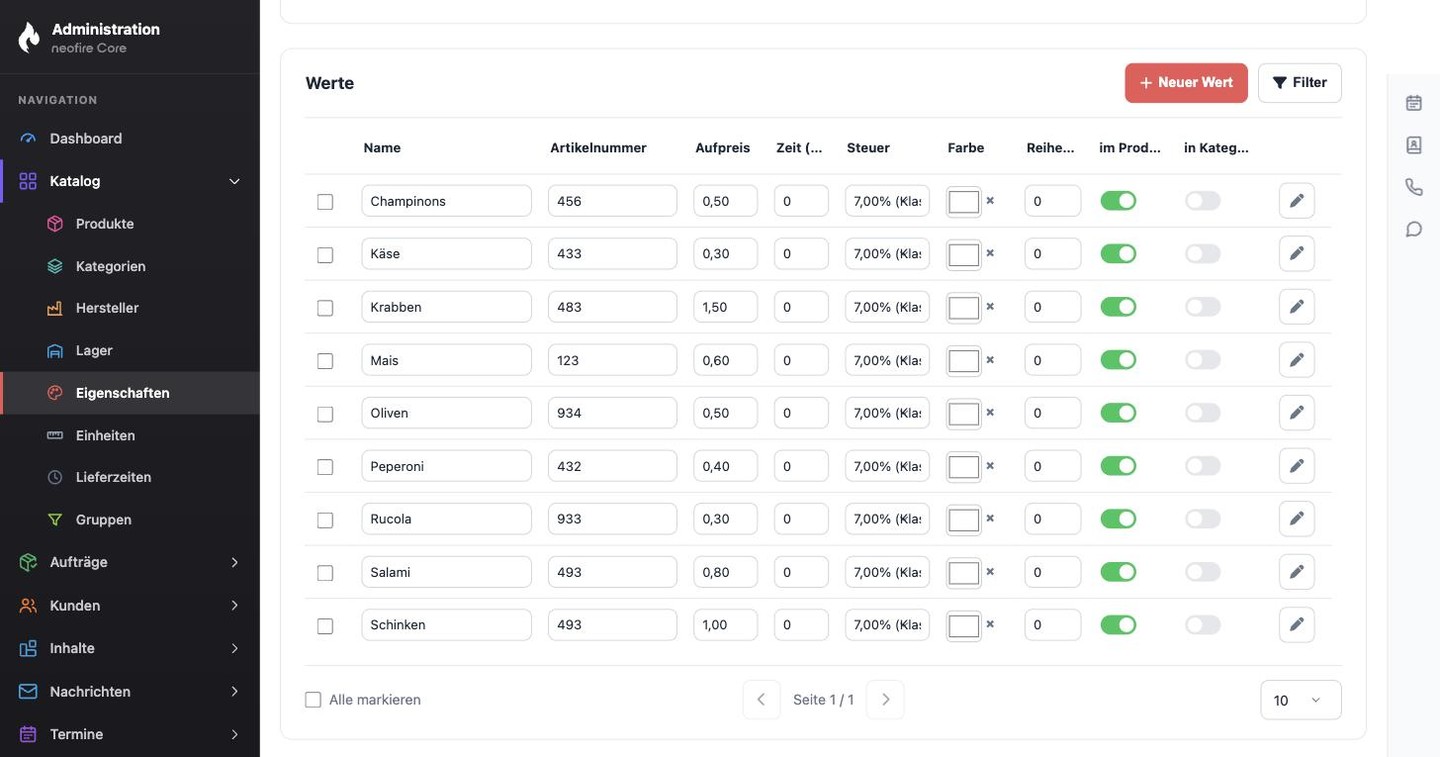Edit the Rucola row with pencil icon
Image resolution: width=1440 pixels, height=757 pixels.
click(1297, 519)
